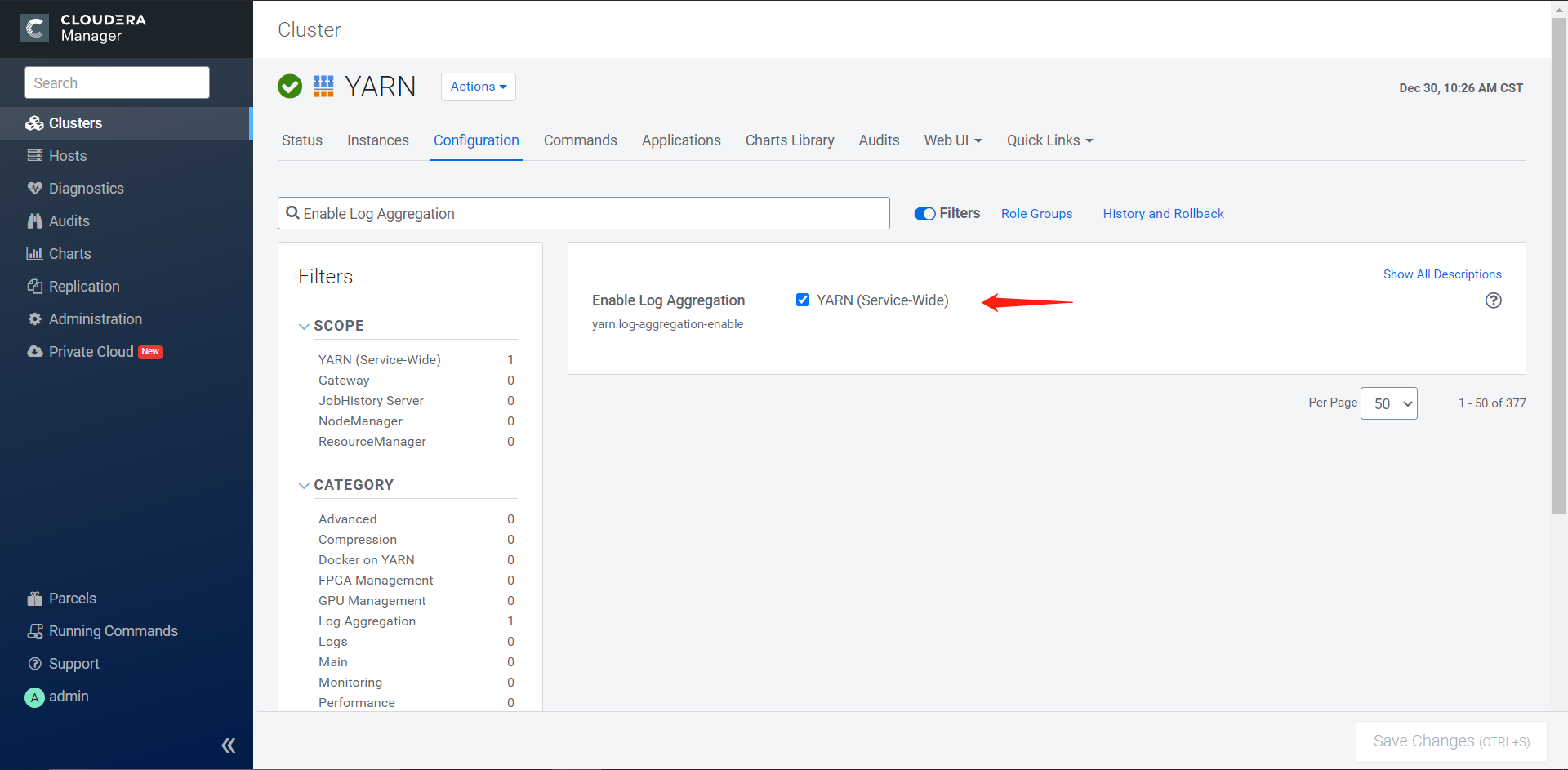Open the Commands tab
Viewport: 1568px width, 770px height.
pos(581,140)
